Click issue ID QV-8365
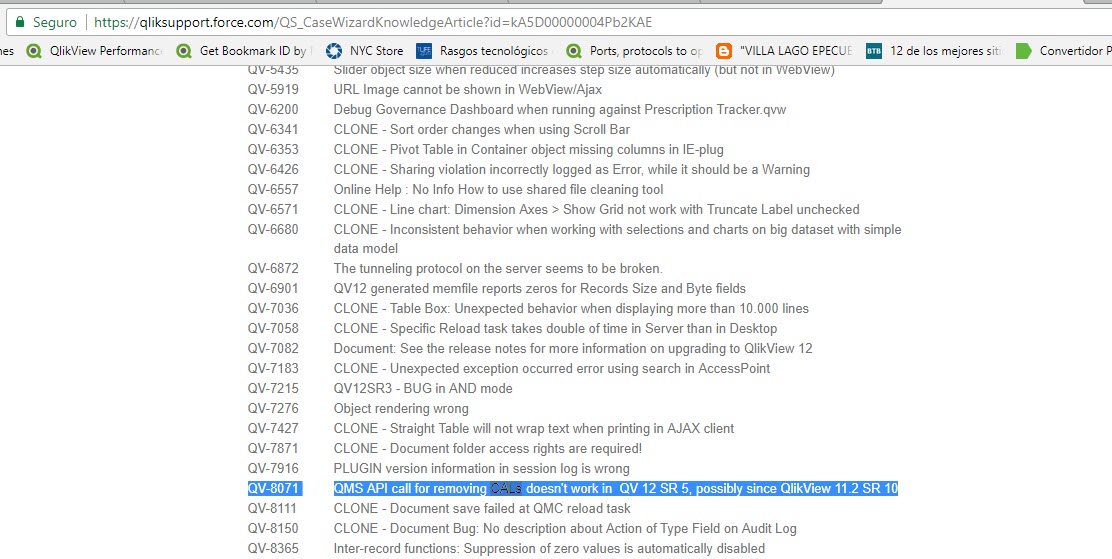 273,548
